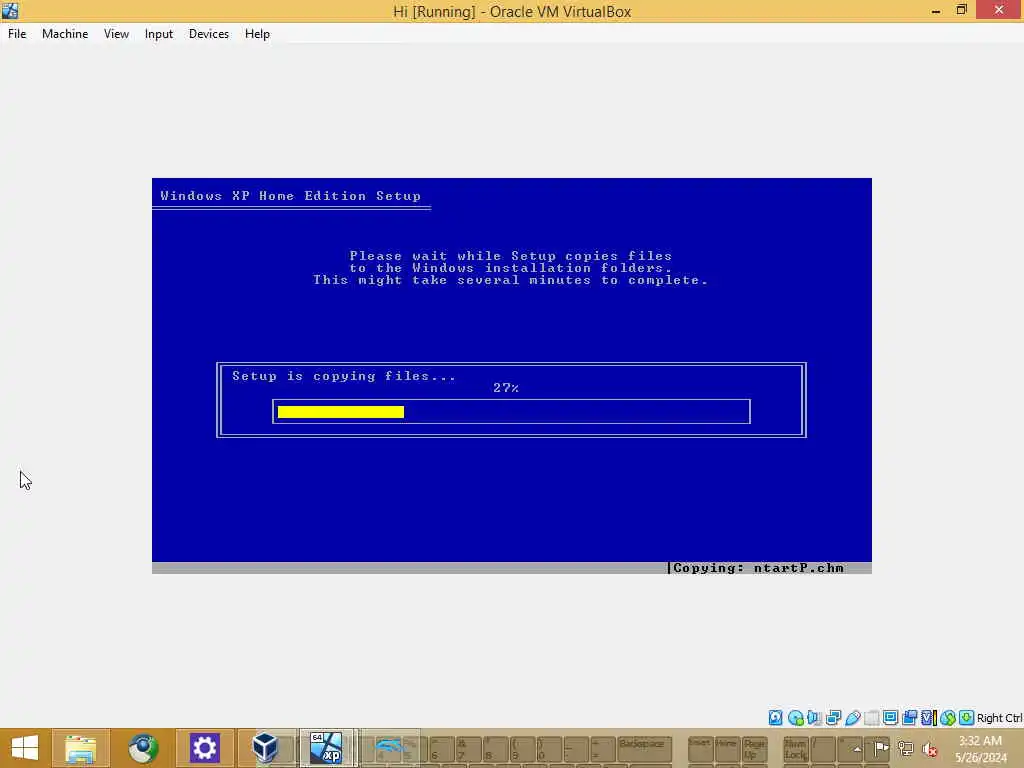
Task: Toggle the mouse integration indicator
Action: coord(948,718)
